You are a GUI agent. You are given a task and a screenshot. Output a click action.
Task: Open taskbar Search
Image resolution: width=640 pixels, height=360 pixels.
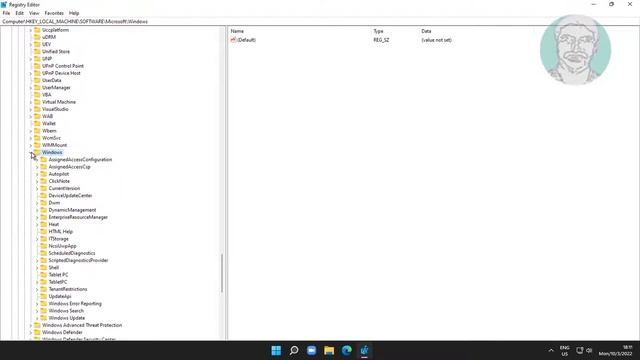[294, 350]
